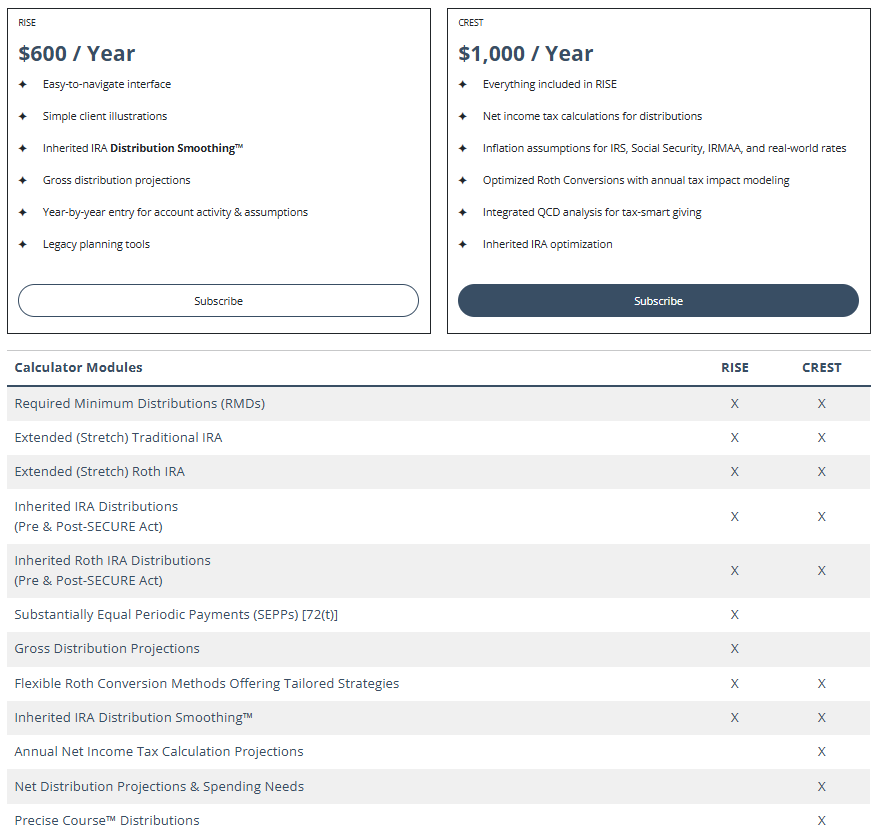Image resolution: width=871 pixels, height=830 pixels.
Task: Click the Extended (Stretch) Roth IRA row label
Action: pos(99,472)
